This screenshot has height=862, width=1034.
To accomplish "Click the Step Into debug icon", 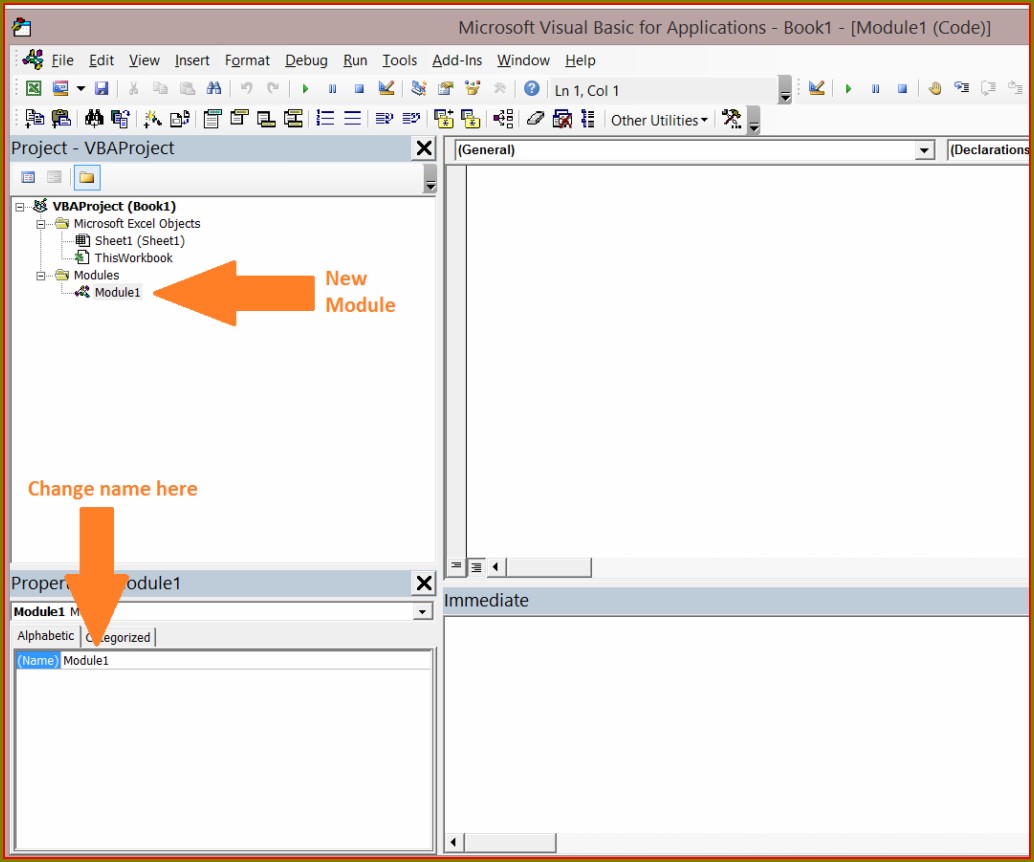I will point(961,88).
